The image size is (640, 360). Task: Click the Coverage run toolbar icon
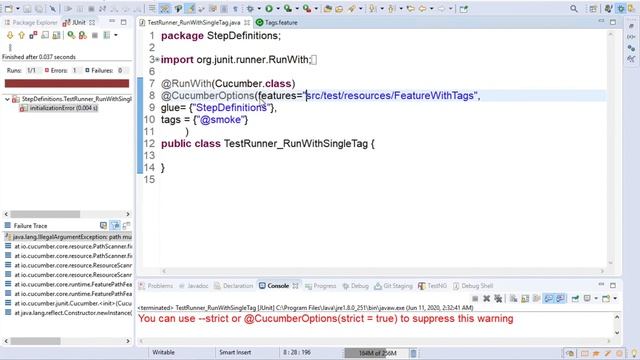(x=288, y=9)
